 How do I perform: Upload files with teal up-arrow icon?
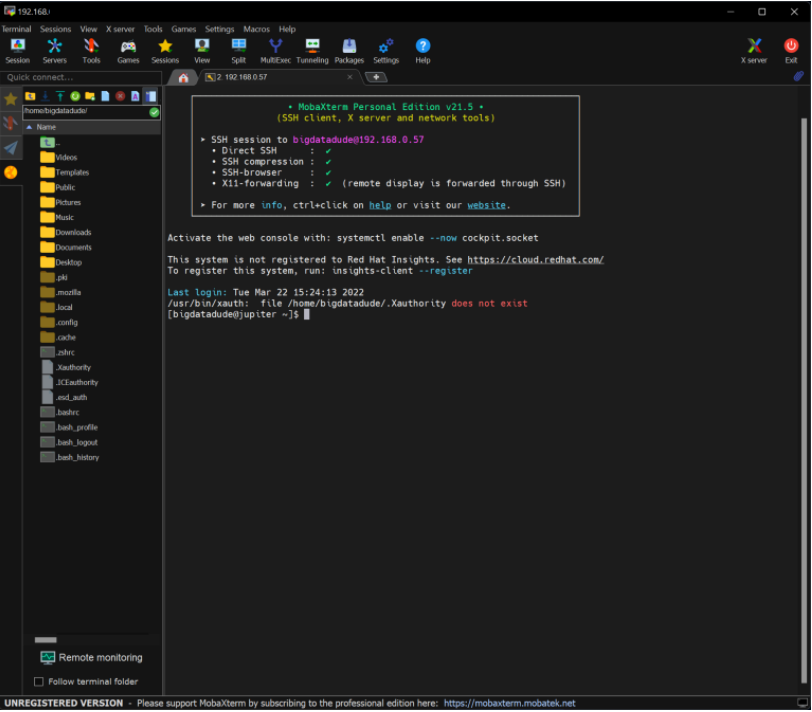(60, 96)
